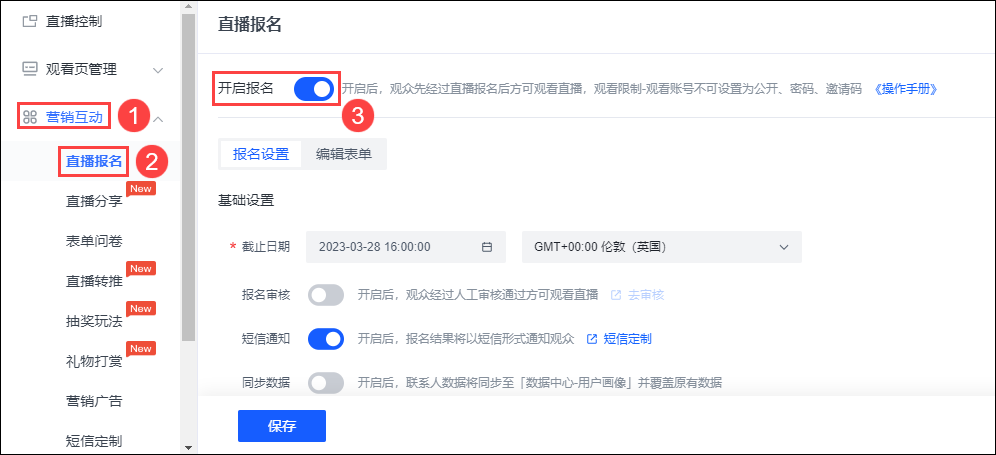Select 直播报名 in the sidebar
This screenshot has height=455, width=996.
point(94,161)
